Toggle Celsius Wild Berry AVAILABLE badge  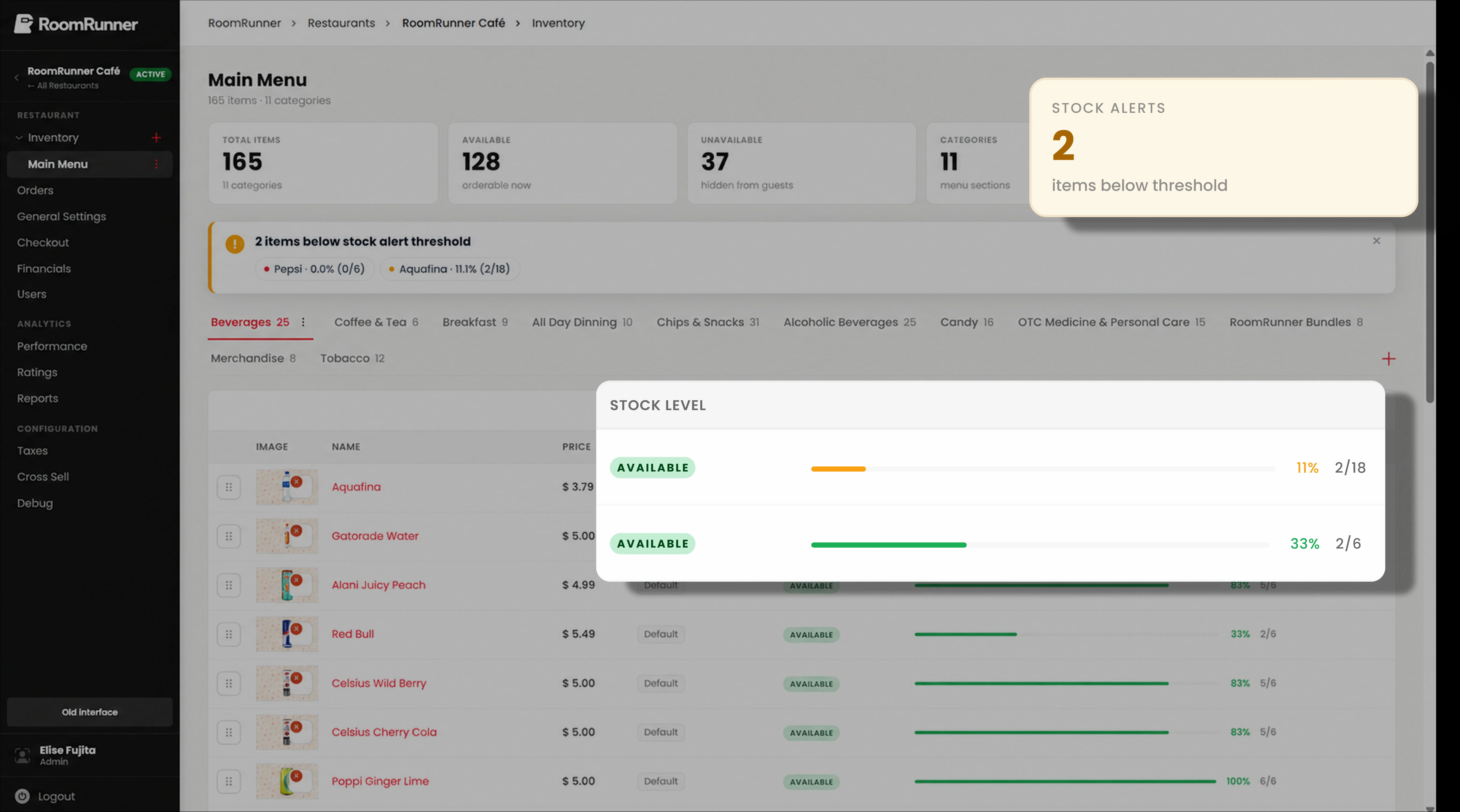(x=811, y=684)
